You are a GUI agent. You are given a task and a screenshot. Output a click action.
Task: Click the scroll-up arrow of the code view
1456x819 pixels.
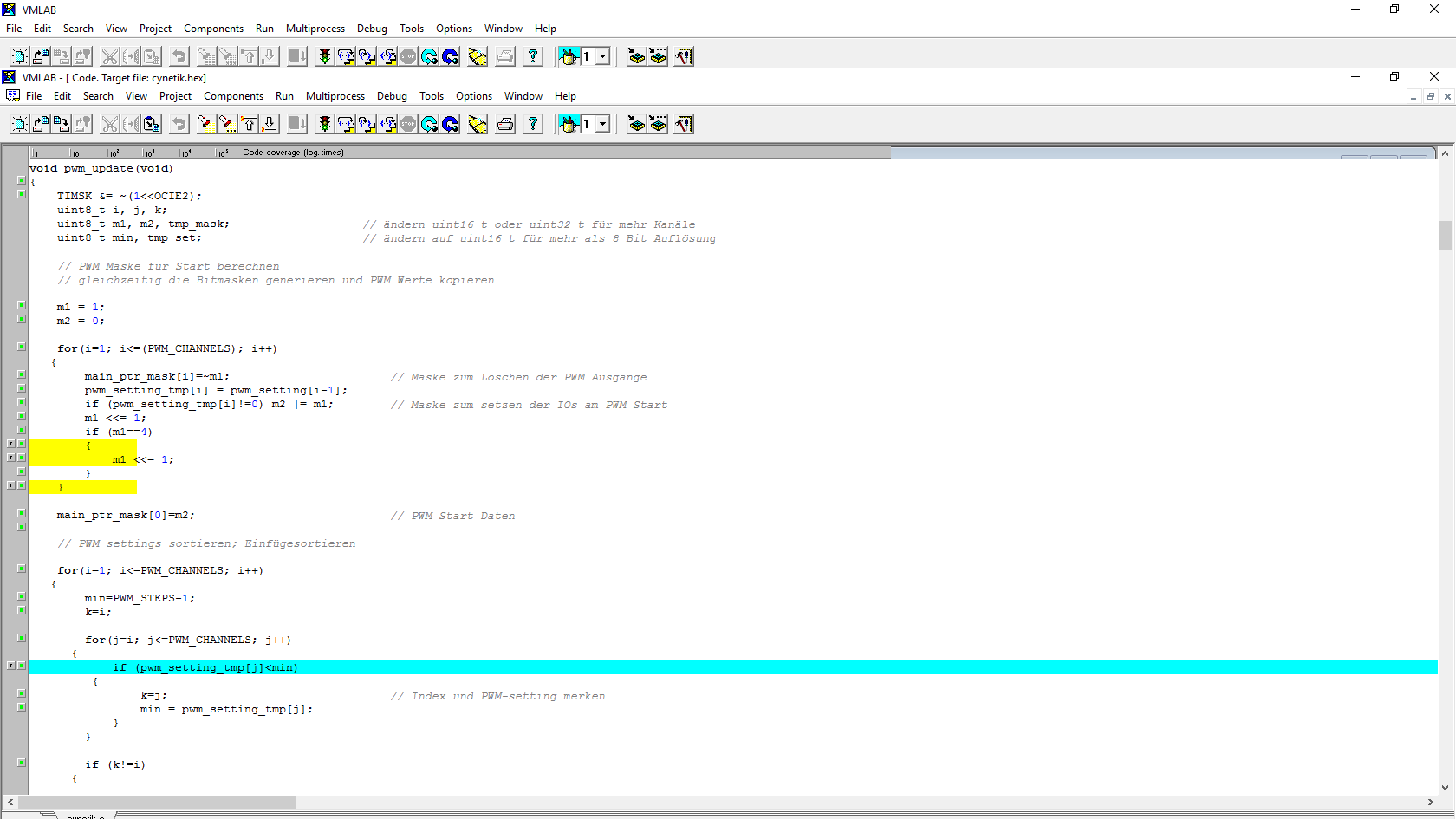[x=1445, y=153]
